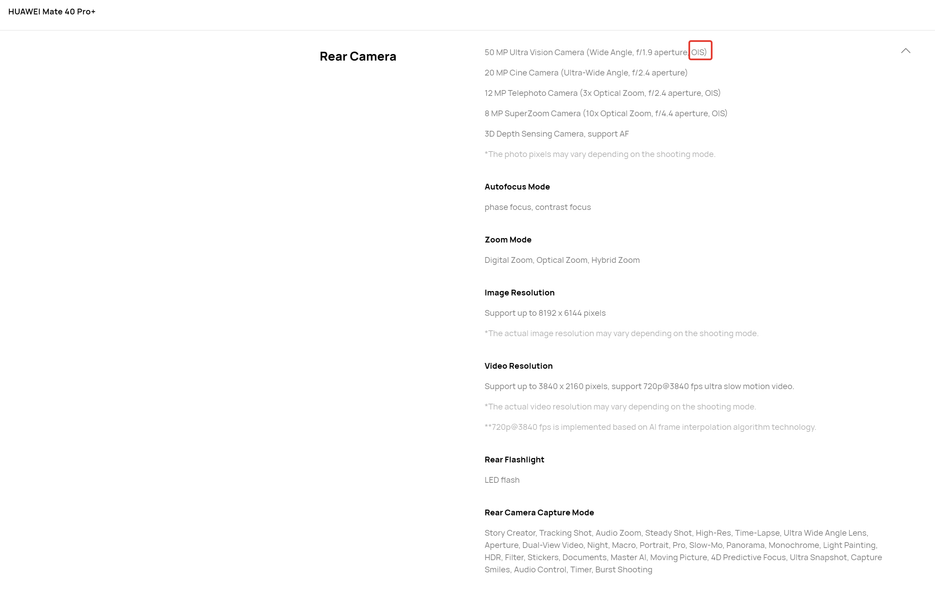This screenshot has height=600, width=935.
Task: Click the Zoom Mode heading
Action: tap(508, 240)
